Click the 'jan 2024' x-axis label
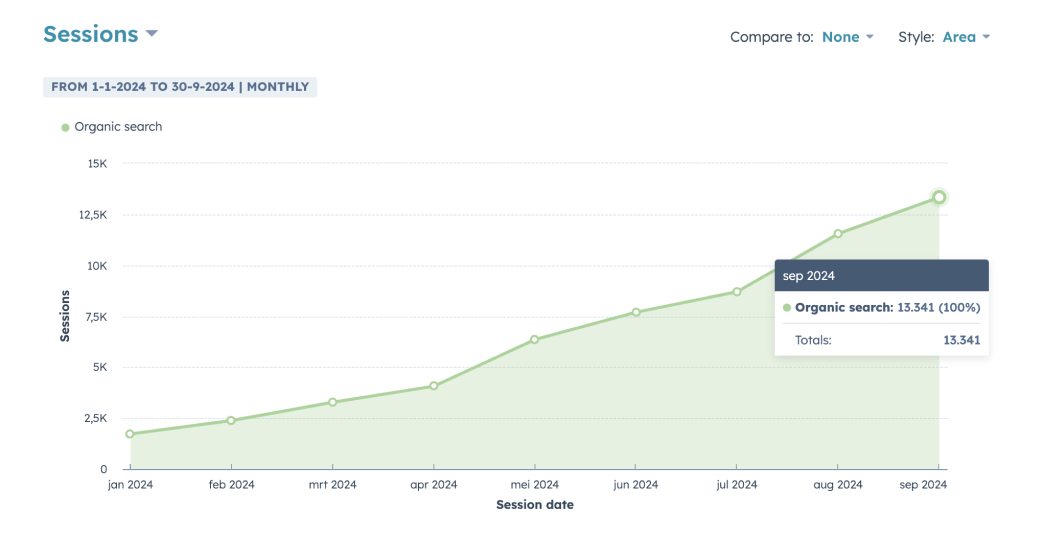Image resolution: width=1043 pixels, height=550 pixels. [x=130, y=485]
